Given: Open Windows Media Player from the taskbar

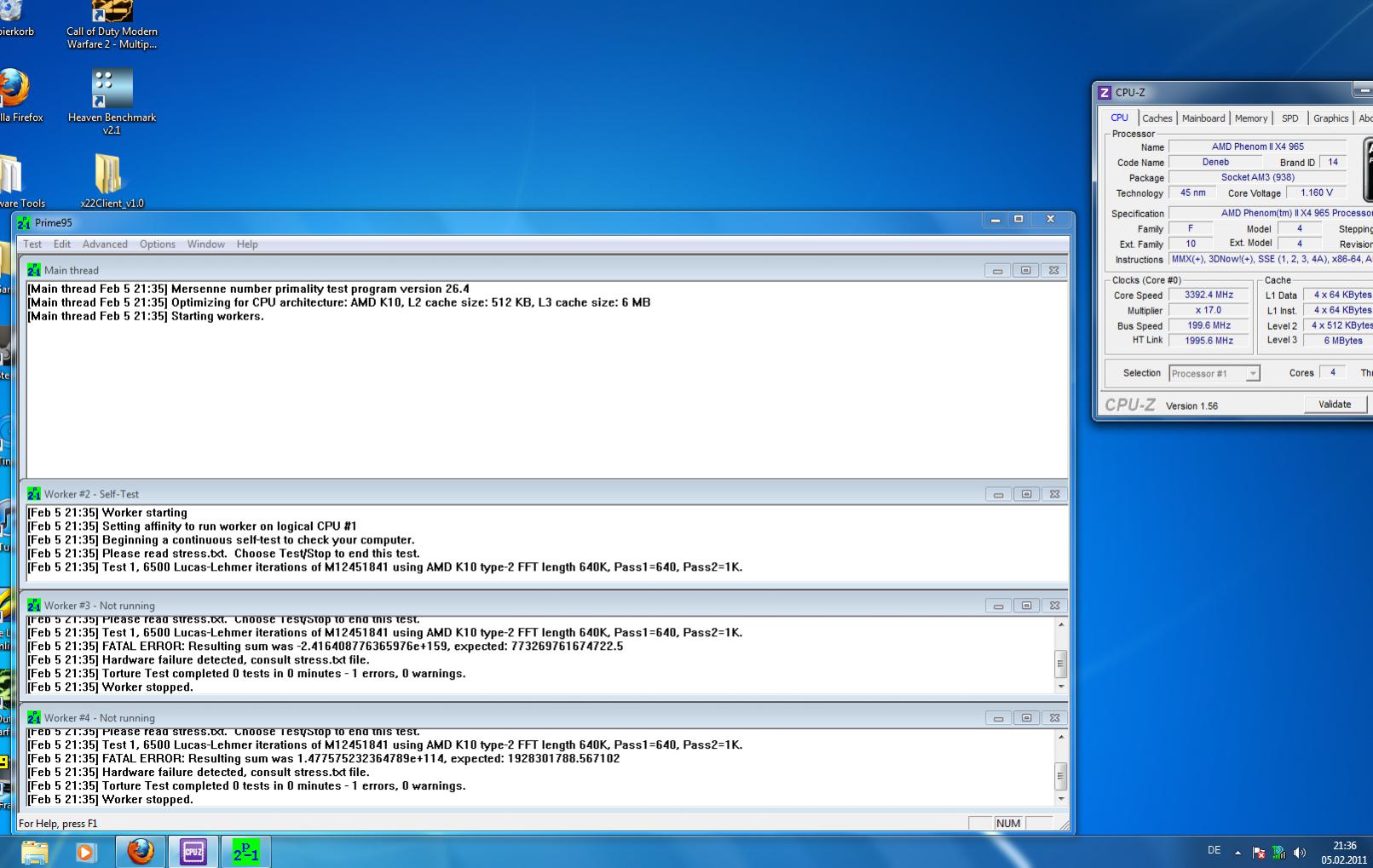Looking at the screenshot, I should pos(86,852).
